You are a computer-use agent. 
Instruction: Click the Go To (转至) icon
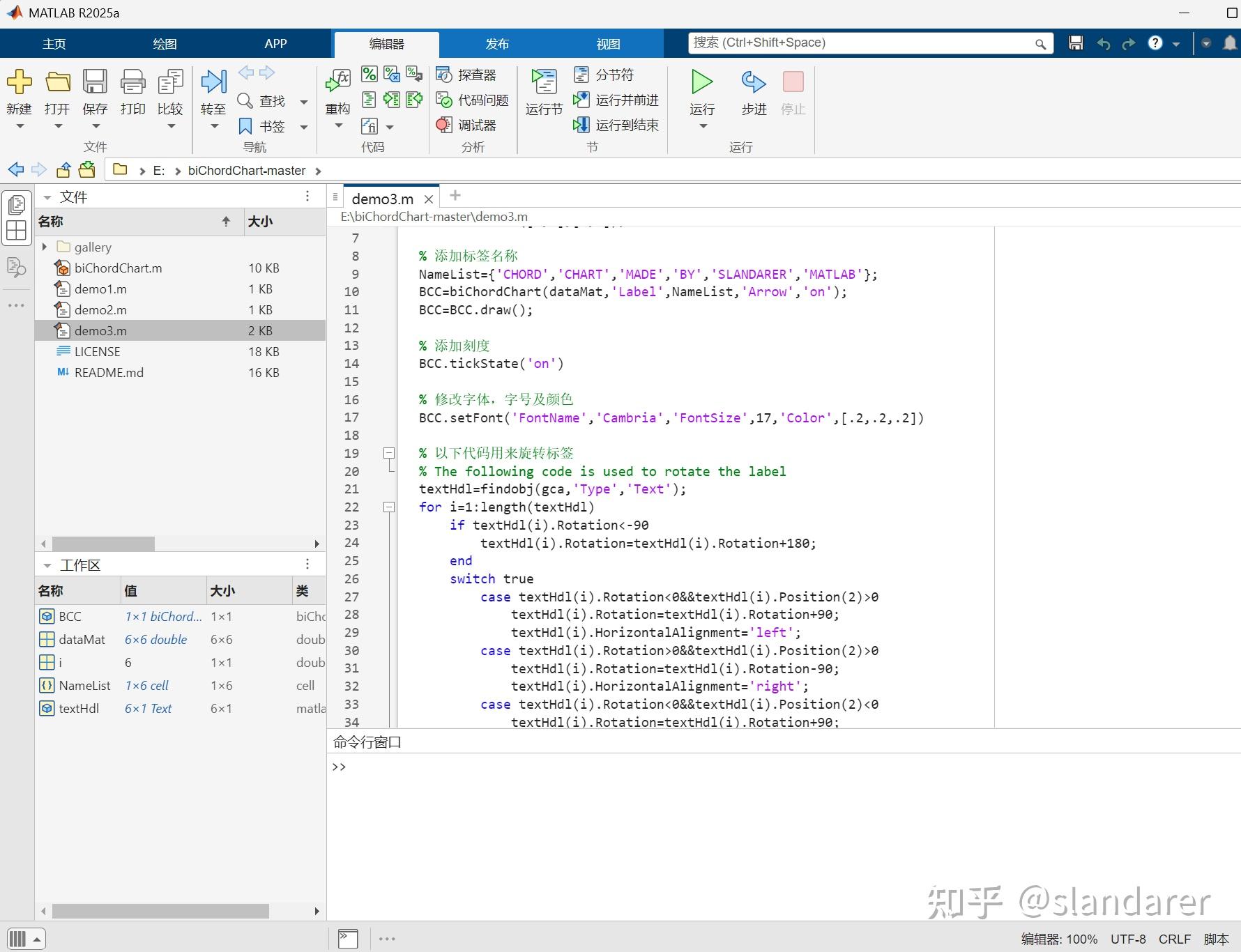pos(213,83)
